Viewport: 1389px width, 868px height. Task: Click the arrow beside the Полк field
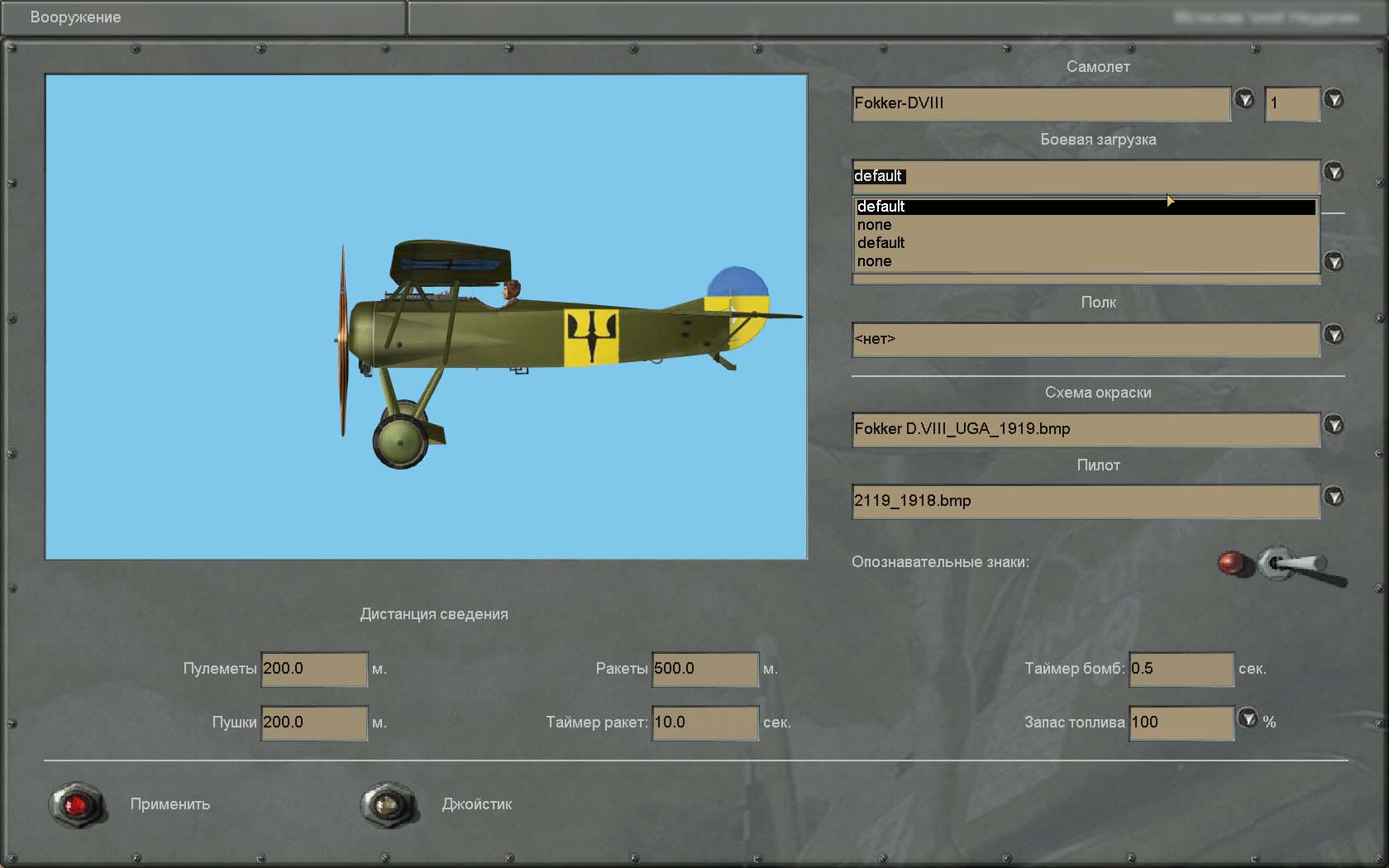pyautogui.click(x=1334, y=335)
